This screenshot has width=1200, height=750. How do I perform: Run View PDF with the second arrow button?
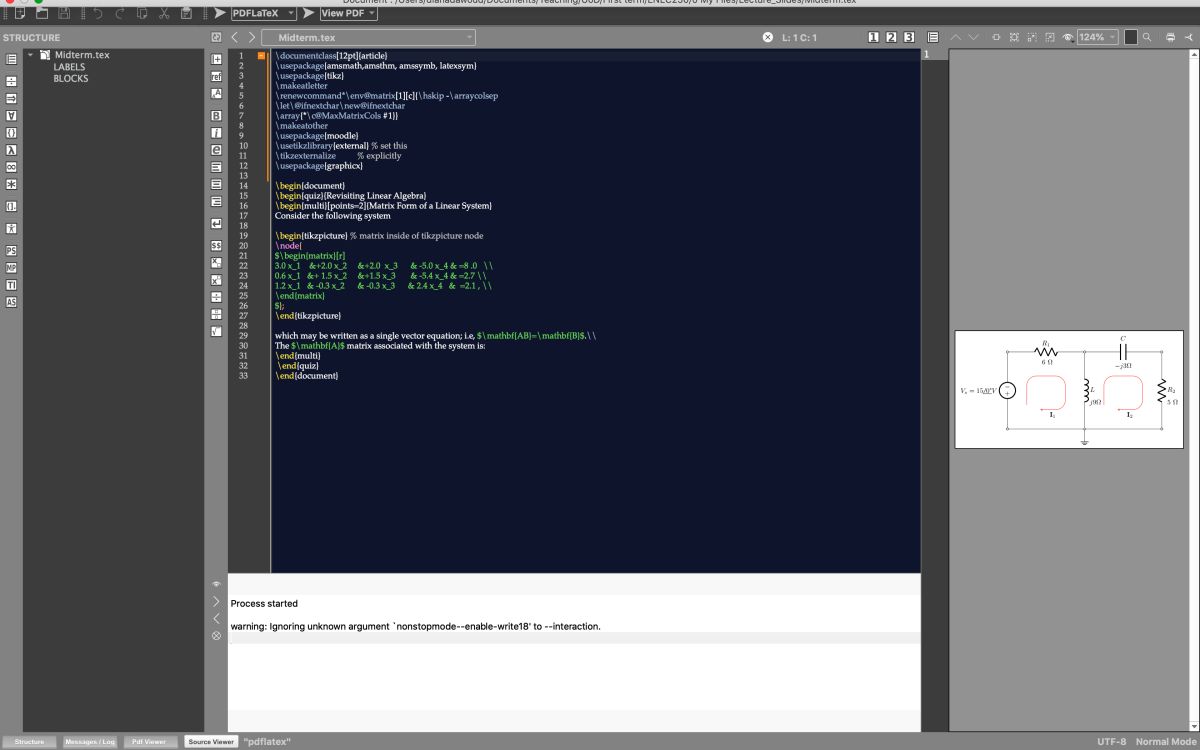[x=308, y=13]
